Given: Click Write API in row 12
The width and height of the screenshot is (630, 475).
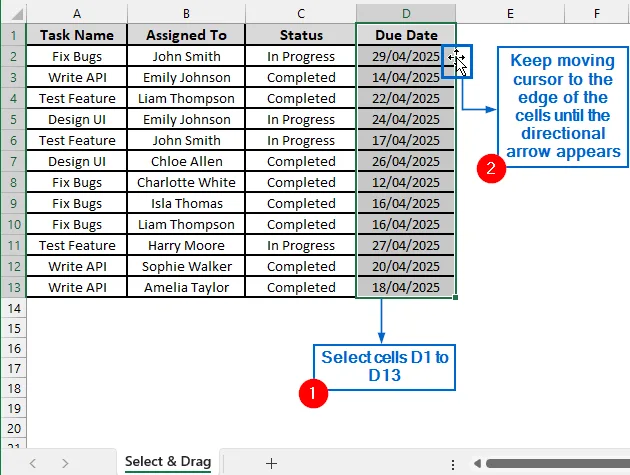Looking at the screenshot, I should coord(77,266).
